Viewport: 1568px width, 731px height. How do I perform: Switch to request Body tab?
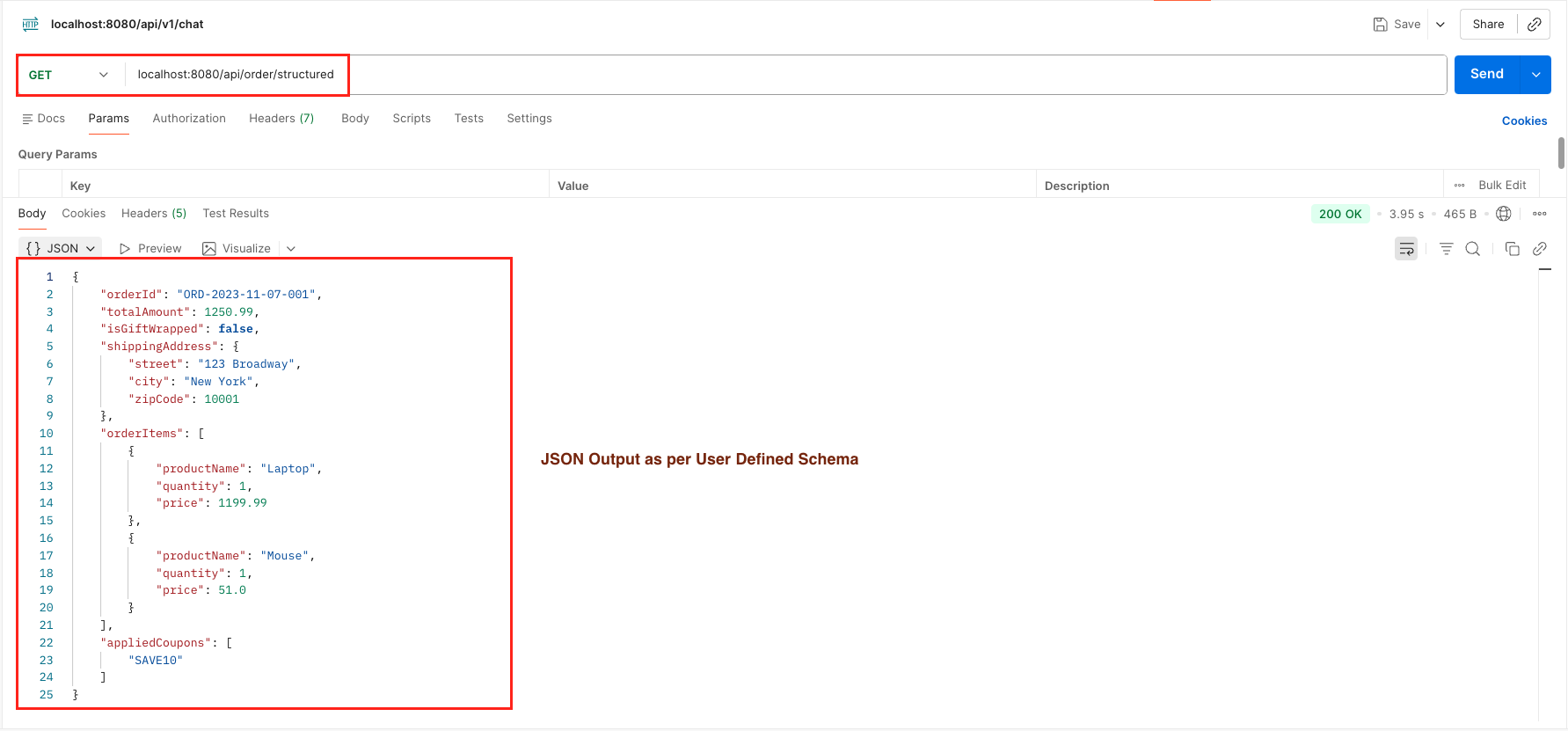(355, 119)
